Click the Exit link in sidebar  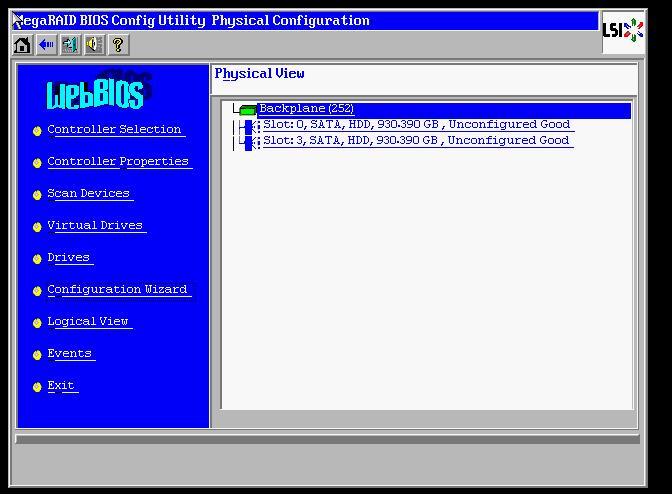[61, 386]
